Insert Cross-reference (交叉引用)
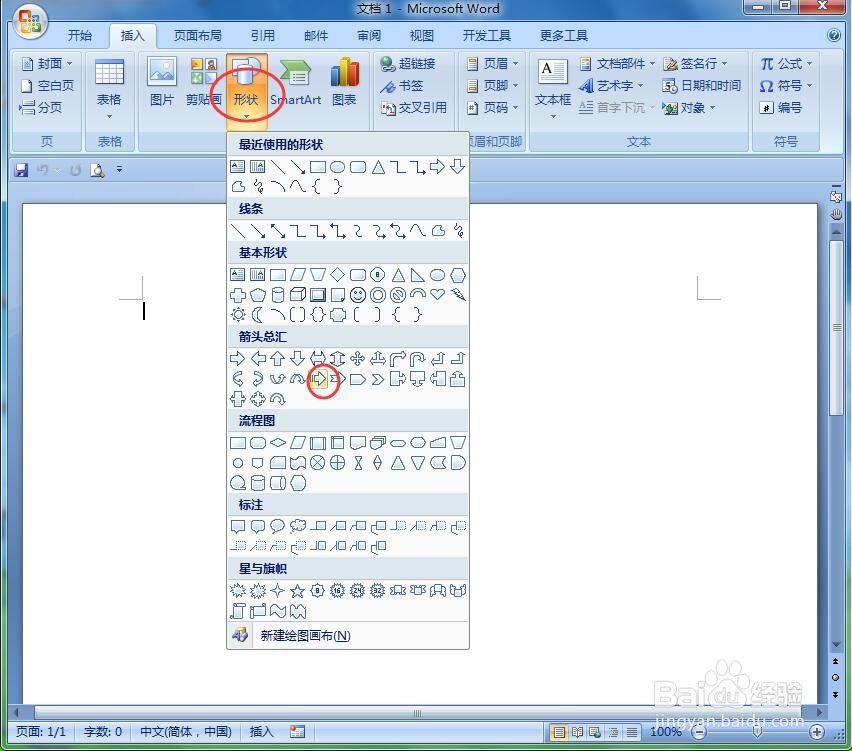The width and height of the screenshot is (852, 751). pyautogui.click(x=414, y=108)
